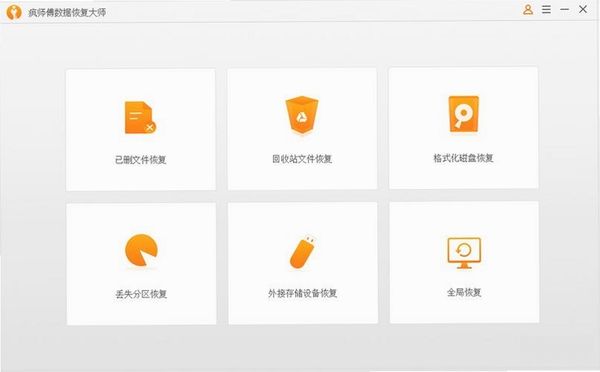Screen dimensions: 600x372
Task: Select the 格式化磁盘恢复 label
Action: (x=463, y=158)
